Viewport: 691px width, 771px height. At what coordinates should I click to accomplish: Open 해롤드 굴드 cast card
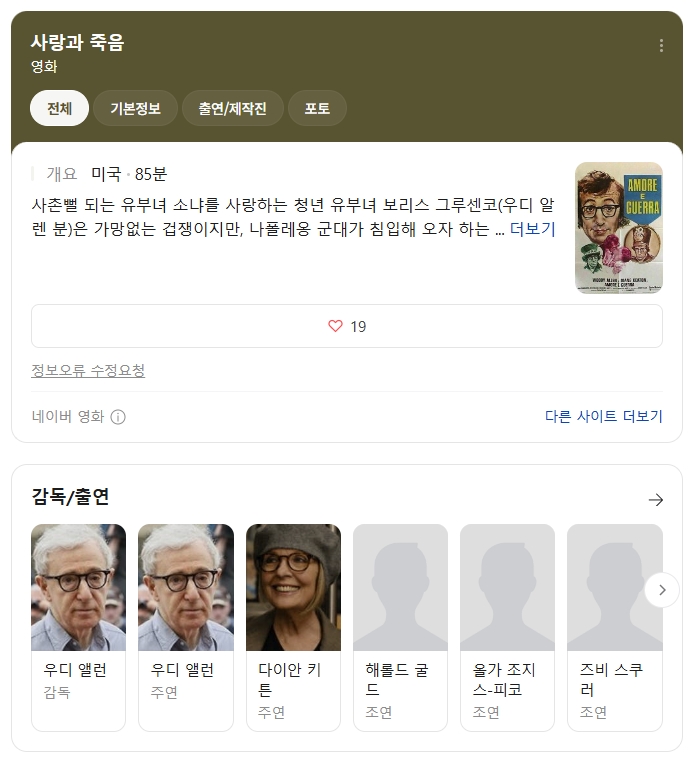coord(400,627)
